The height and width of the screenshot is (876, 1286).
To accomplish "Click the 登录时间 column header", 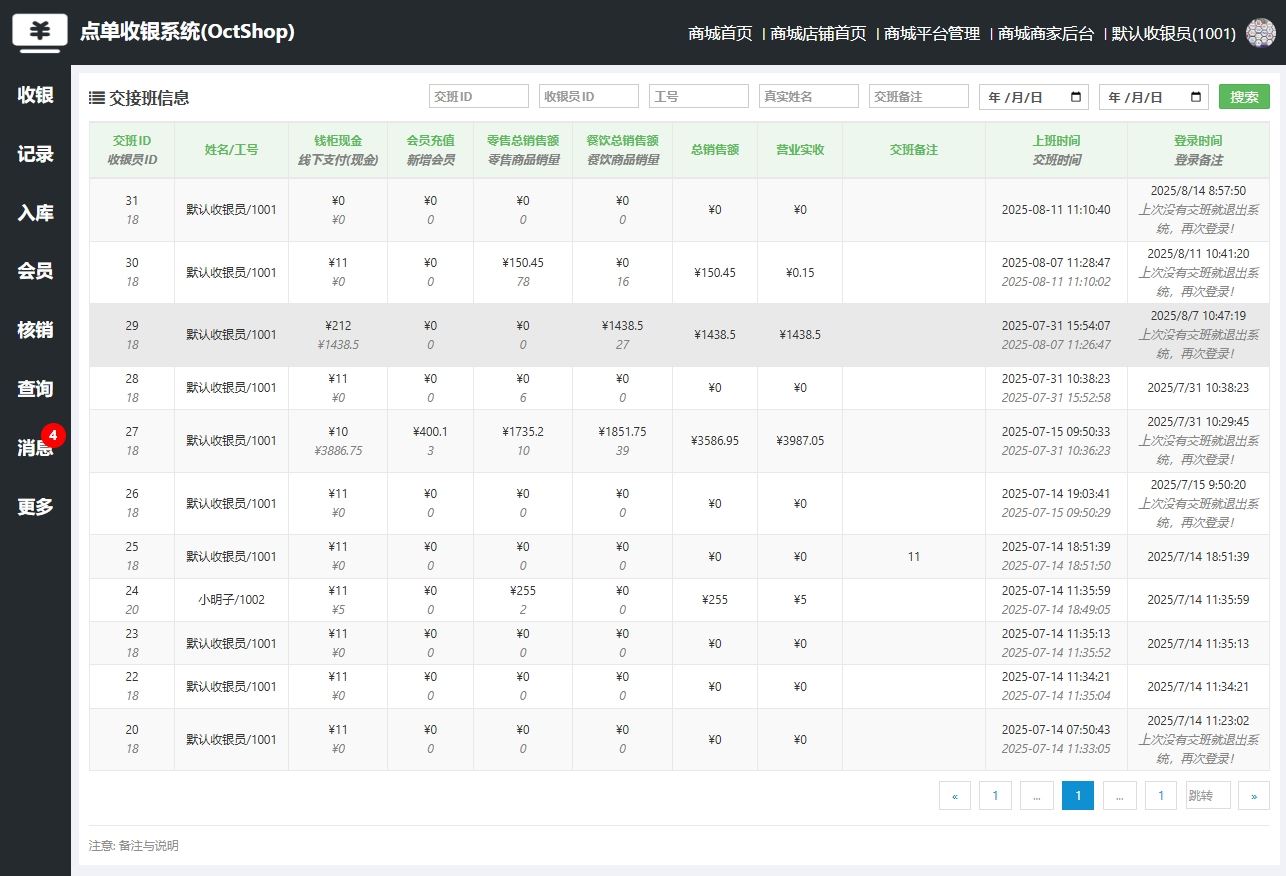I will [x=1198, y=150].
